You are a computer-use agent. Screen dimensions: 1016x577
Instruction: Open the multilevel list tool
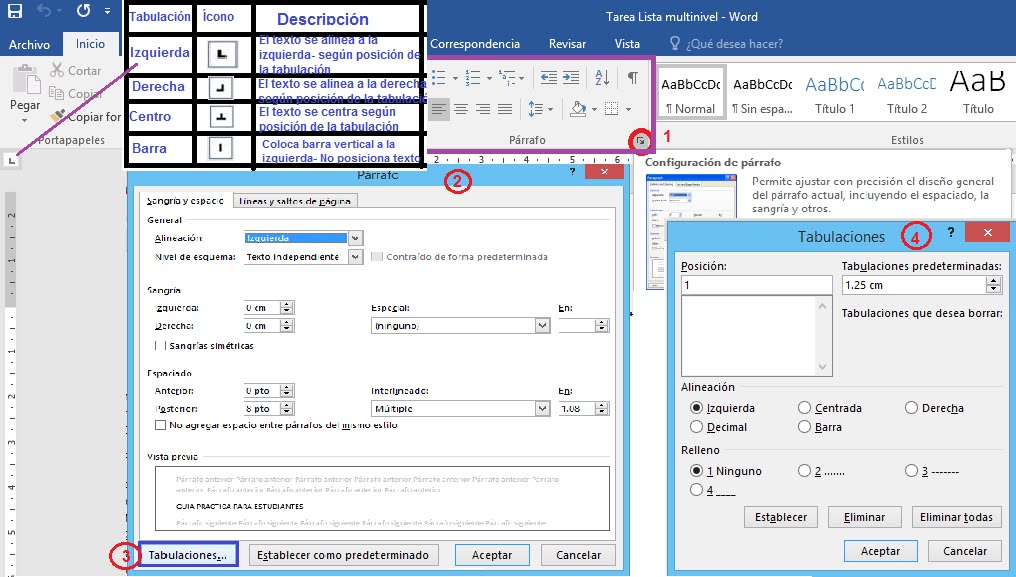coord(506,76)
